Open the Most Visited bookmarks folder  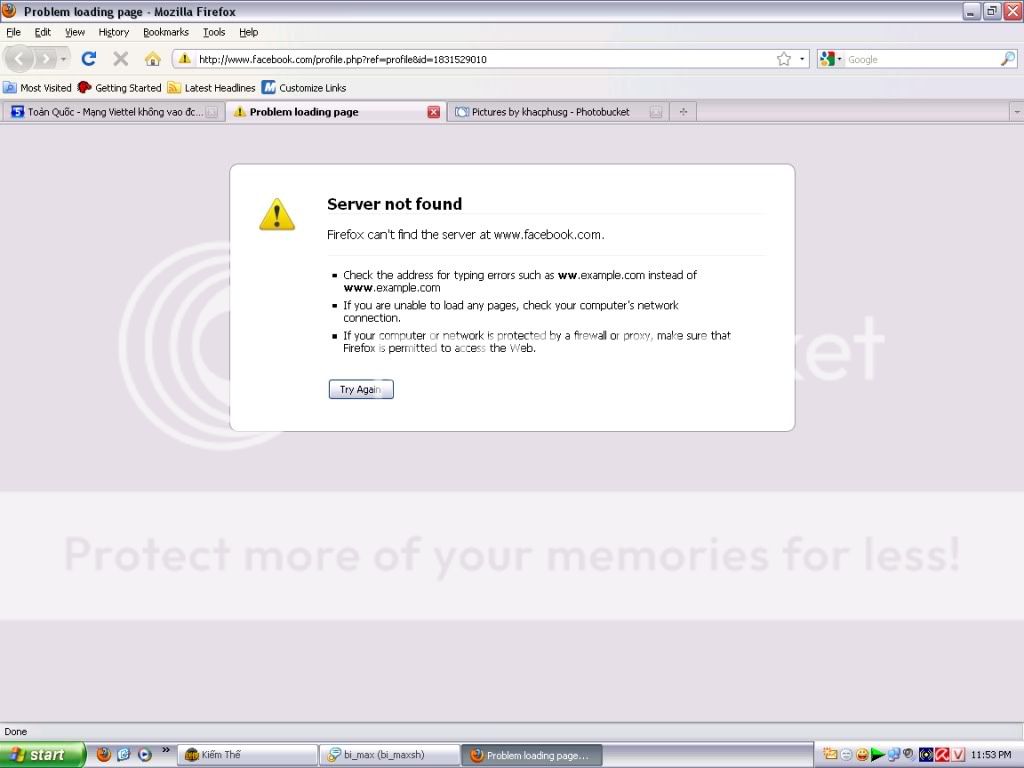(38, 88)
